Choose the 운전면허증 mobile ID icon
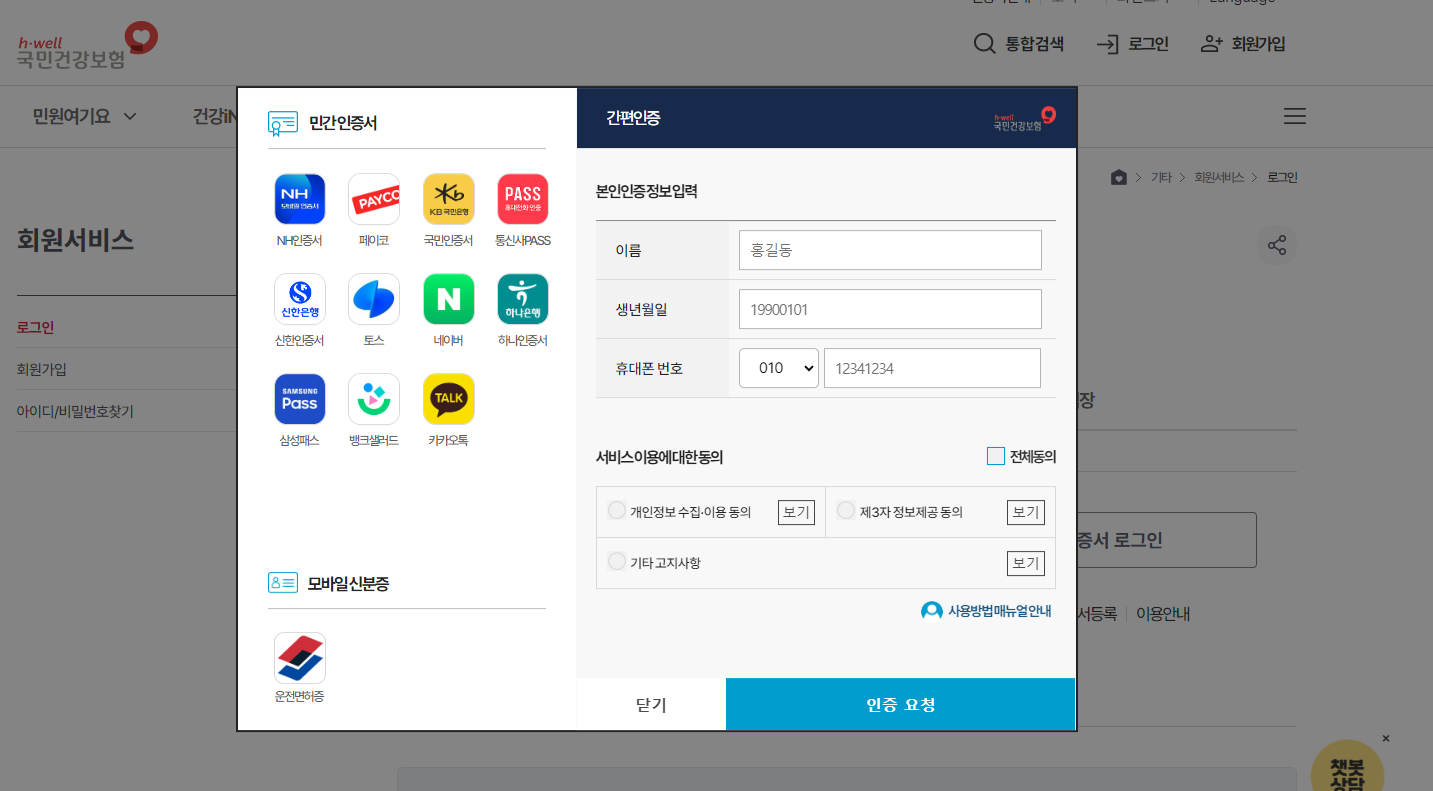The width and height of the screenshot is (1433, 791). pos(300,658)
